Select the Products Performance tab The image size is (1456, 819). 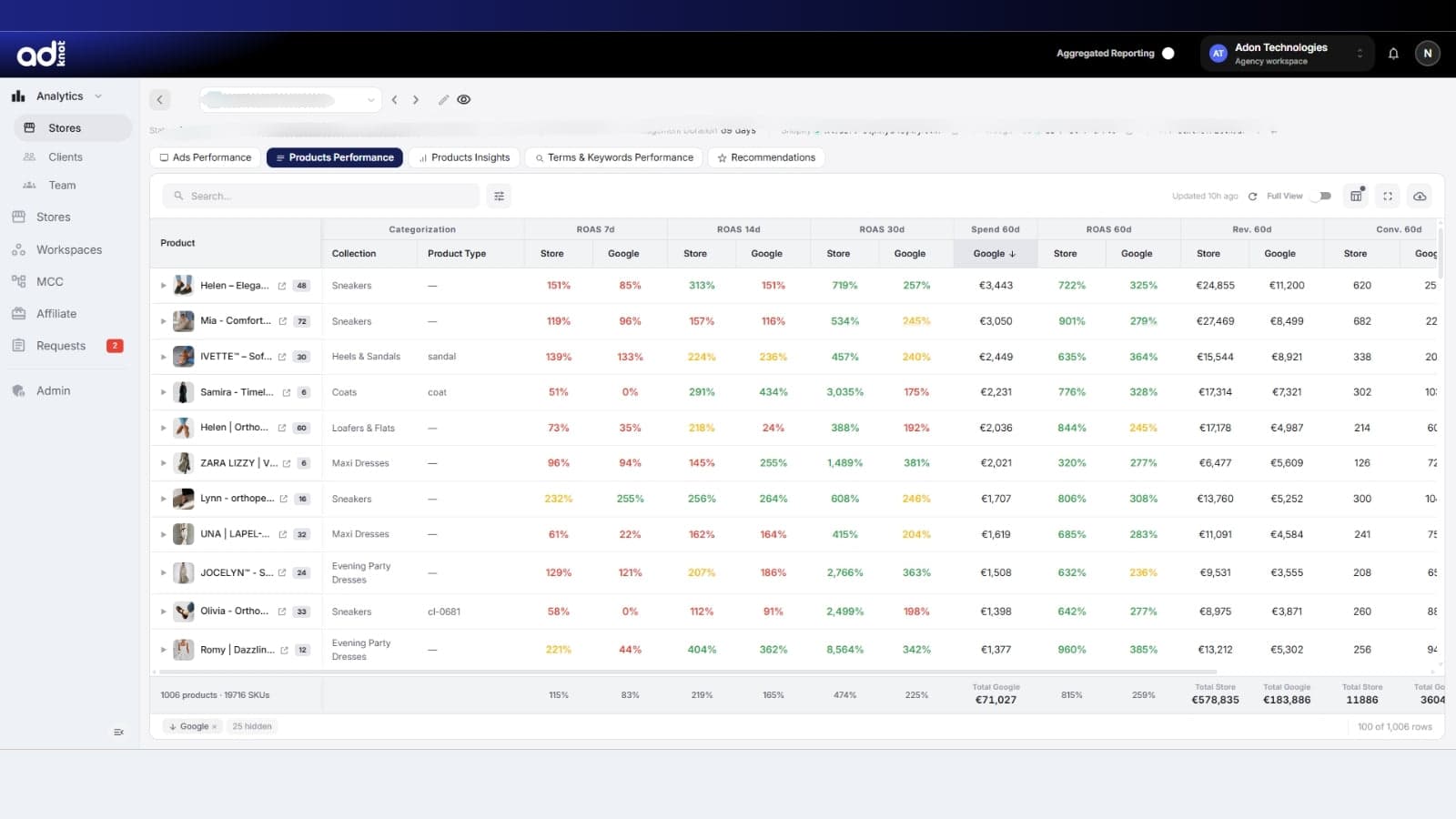pos(335,157)
